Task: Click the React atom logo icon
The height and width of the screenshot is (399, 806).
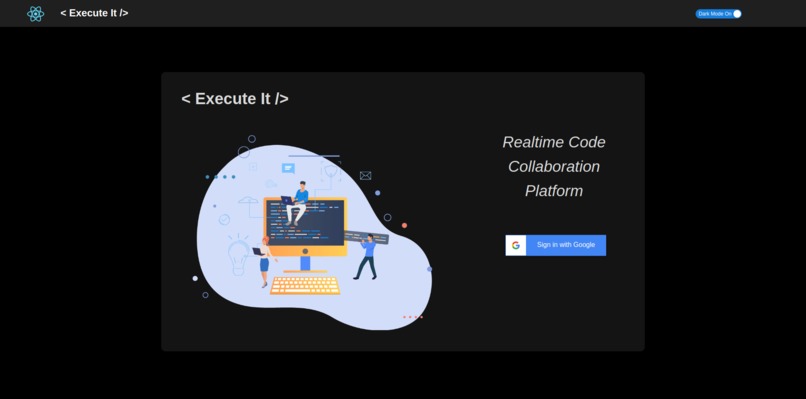Action: tap(35, 13)
